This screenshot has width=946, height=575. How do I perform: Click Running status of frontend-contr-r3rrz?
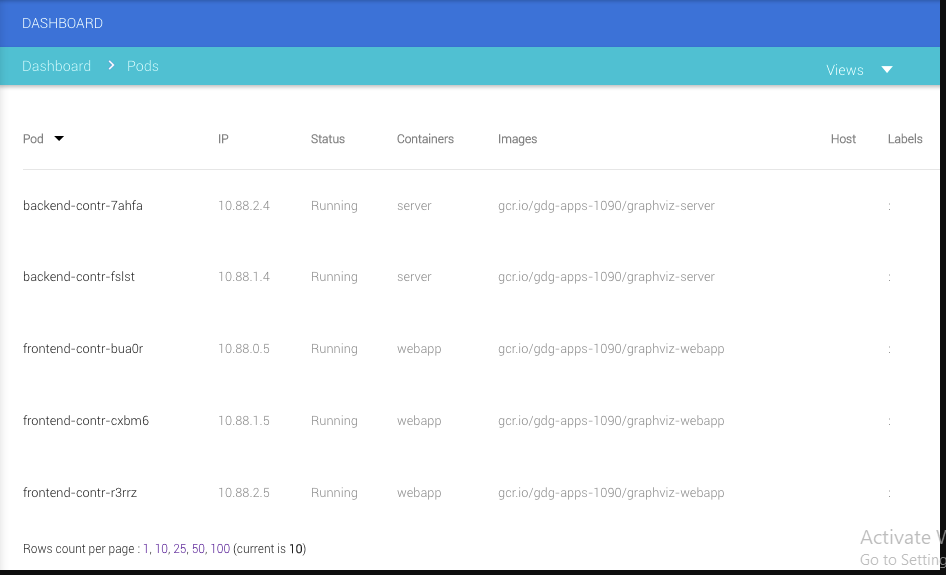334,493
